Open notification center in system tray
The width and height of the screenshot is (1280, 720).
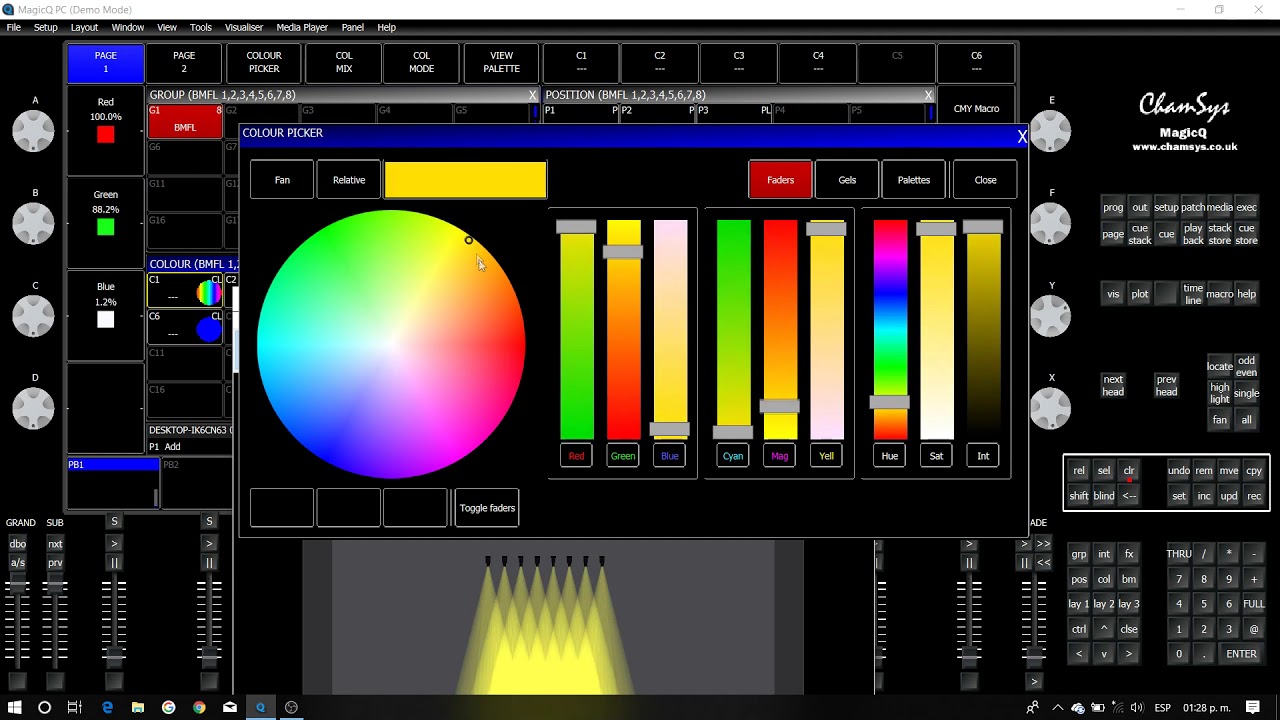[x=1253, y=707]
